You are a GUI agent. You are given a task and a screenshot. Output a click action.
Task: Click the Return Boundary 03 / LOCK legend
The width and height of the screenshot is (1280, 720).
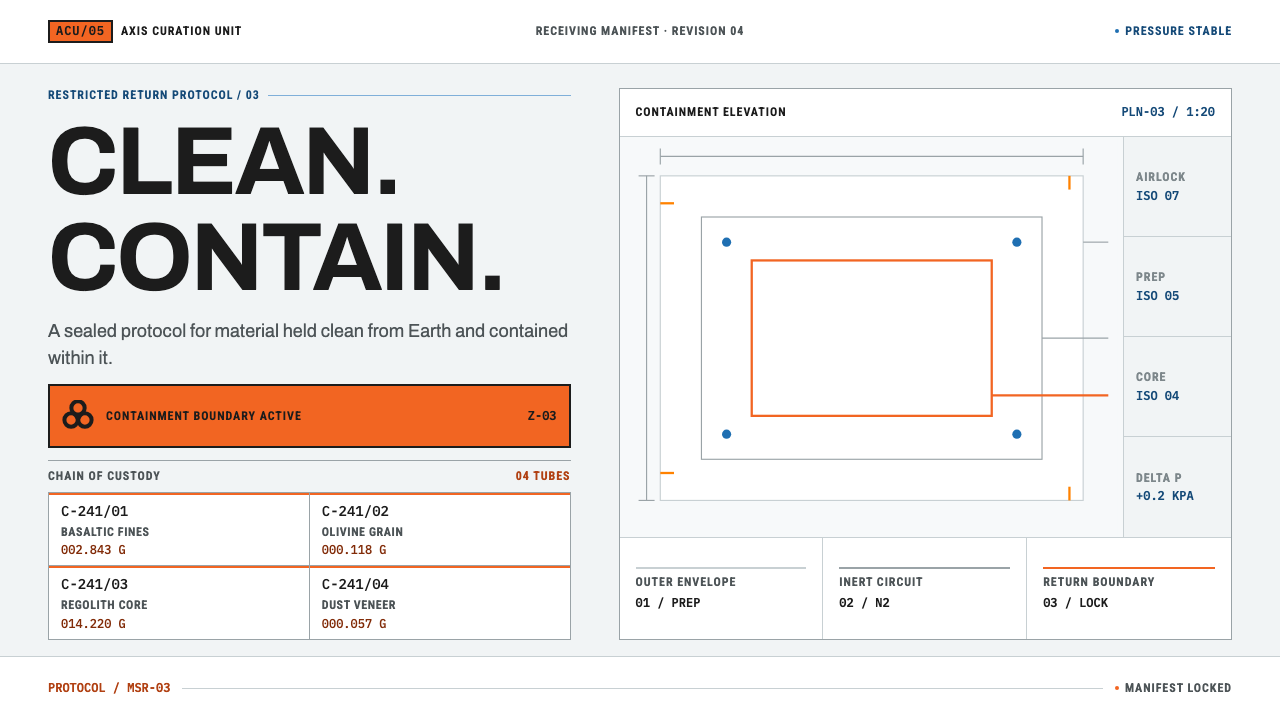[1129, 588]
